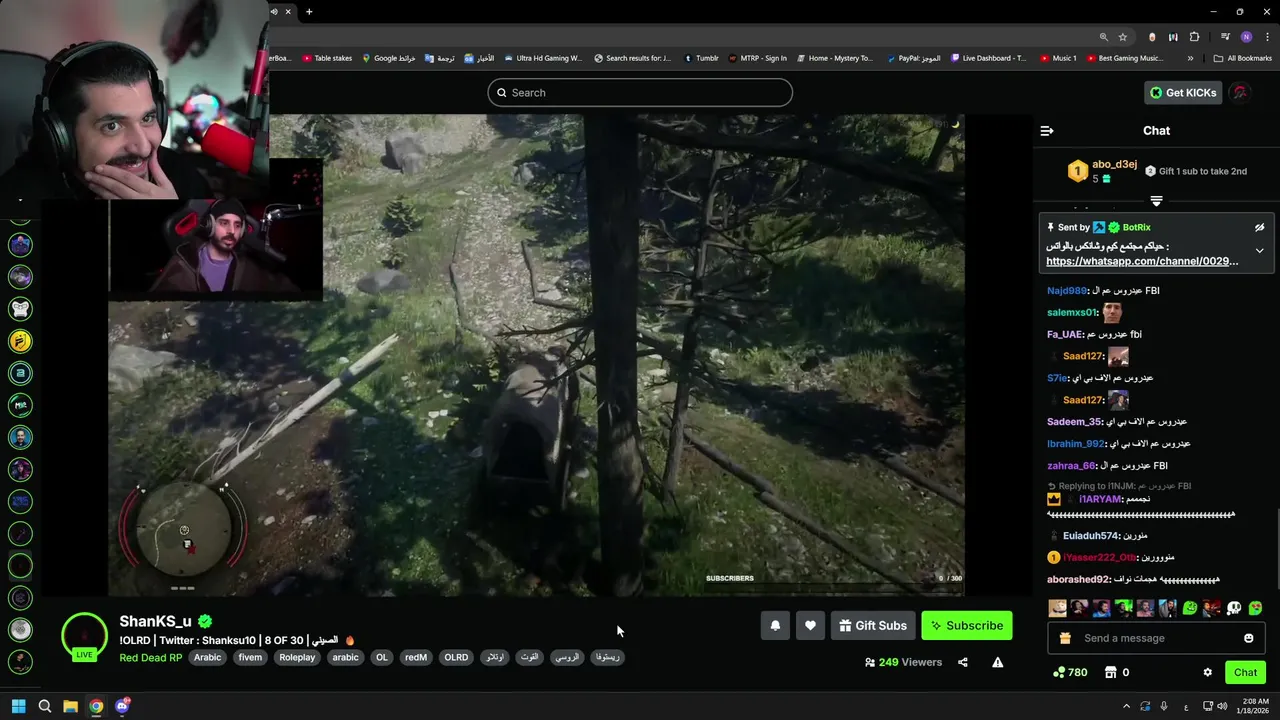
Task: Report the stream via the warning triangle icon
Action: tap(997, 662)
